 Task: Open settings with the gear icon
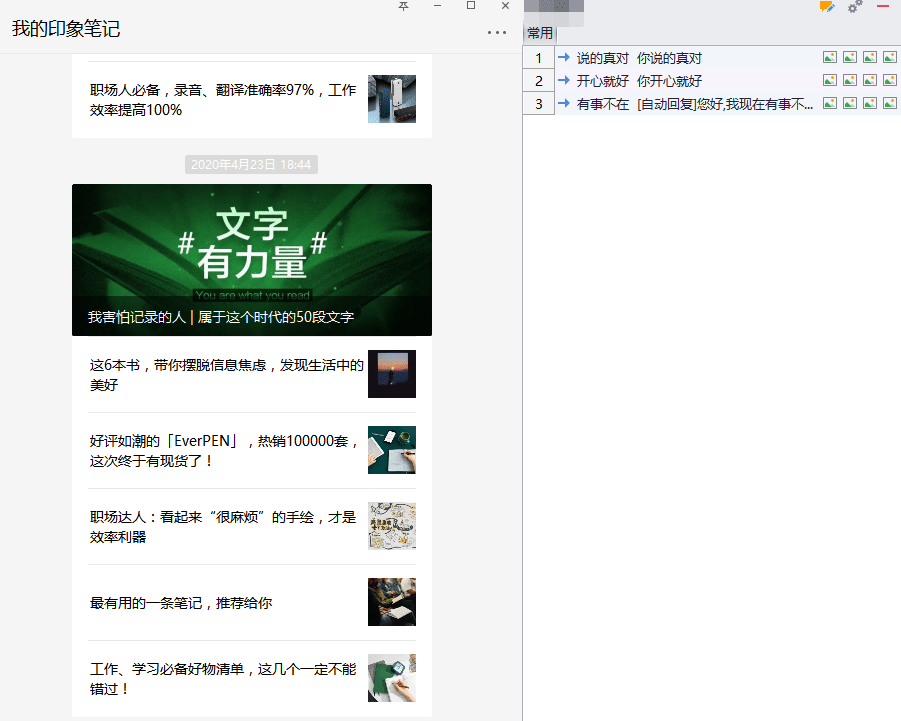coord(855,6)
